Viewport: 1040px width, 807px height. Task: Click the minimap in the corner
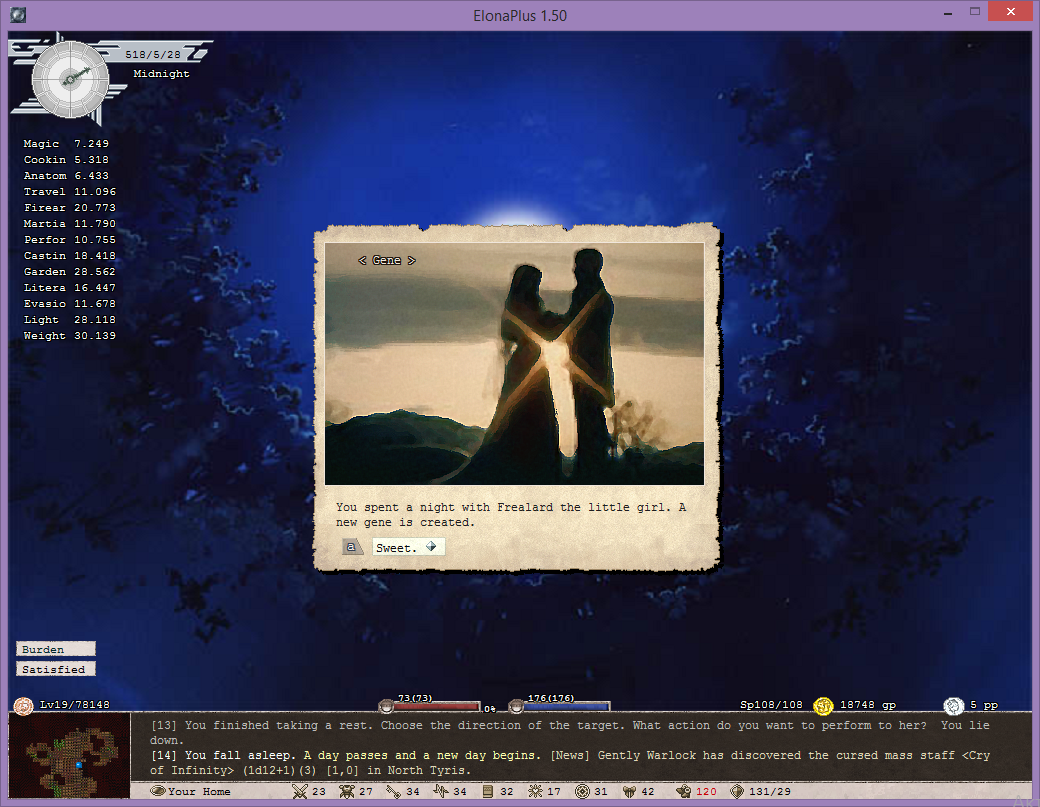coord(69,755)
